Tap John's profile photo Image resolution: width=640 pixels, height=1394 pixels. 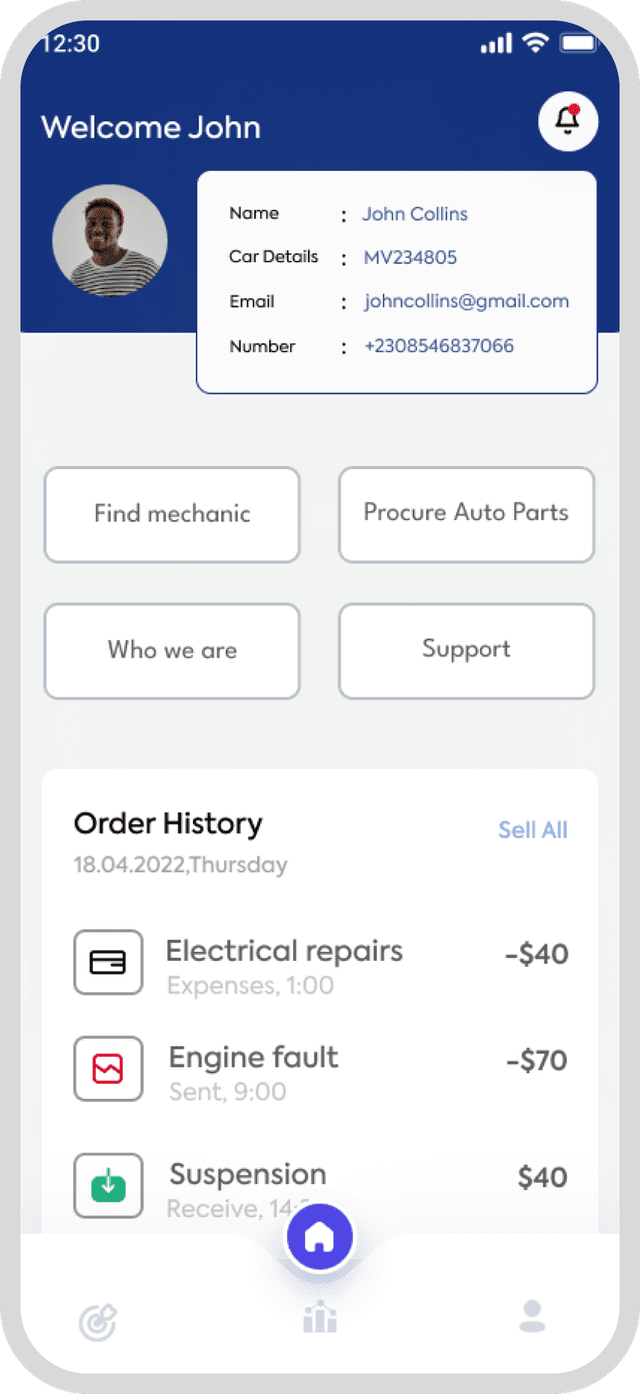[x=110, y=241]
